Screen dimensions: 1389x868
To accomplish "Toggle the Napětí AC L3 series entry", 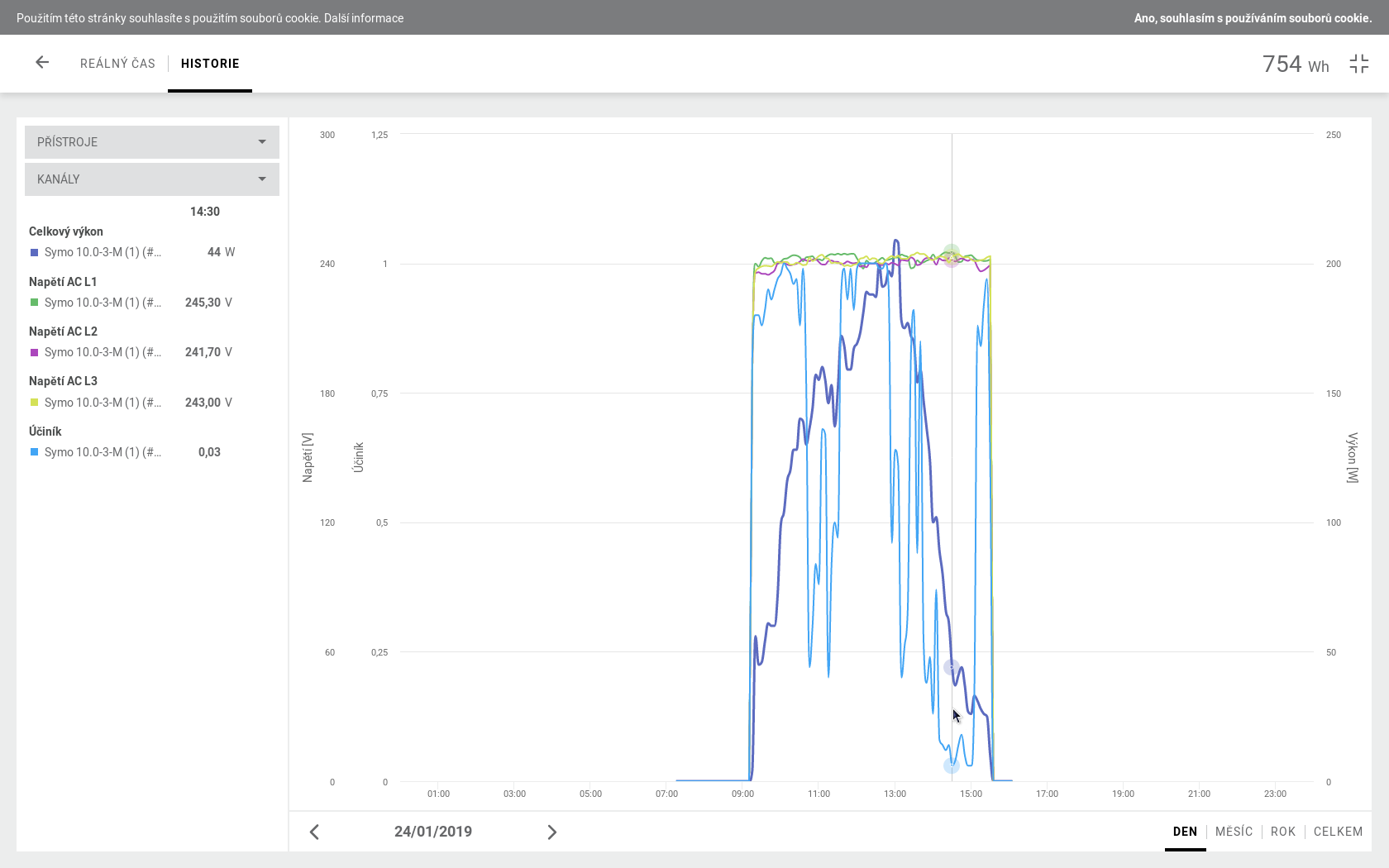I will (103, 403).
